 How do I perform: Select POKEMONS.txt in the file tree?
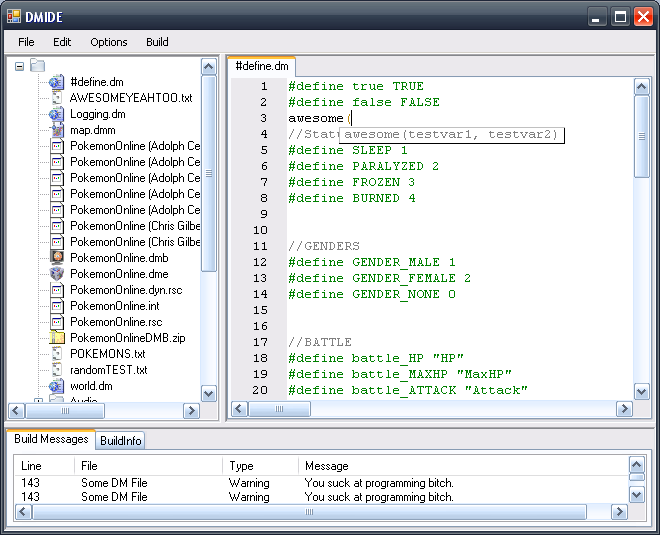pyautogui.click(x=107, y=354)
